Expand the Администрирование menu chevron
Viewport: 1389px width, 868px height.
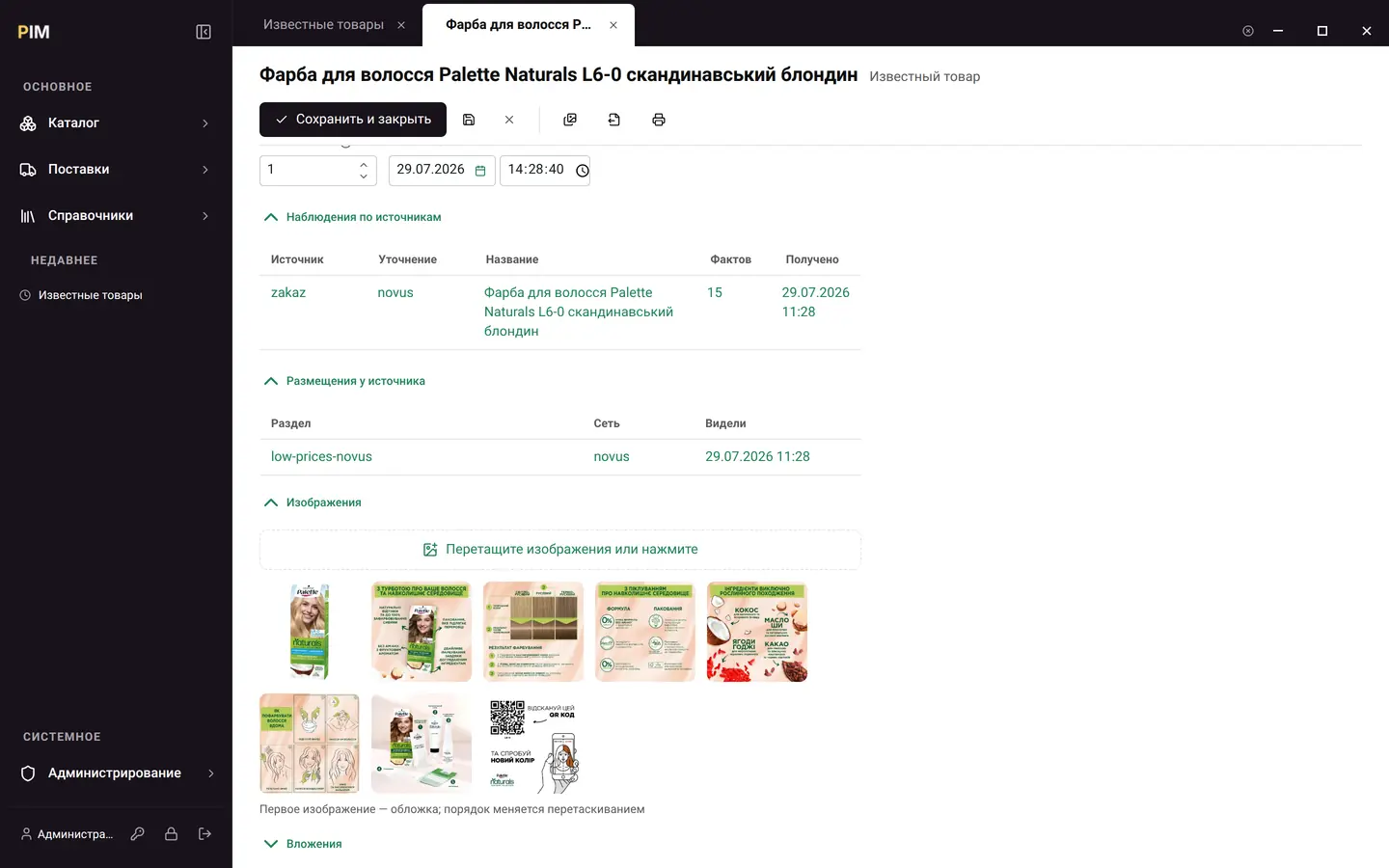(211, 773)
